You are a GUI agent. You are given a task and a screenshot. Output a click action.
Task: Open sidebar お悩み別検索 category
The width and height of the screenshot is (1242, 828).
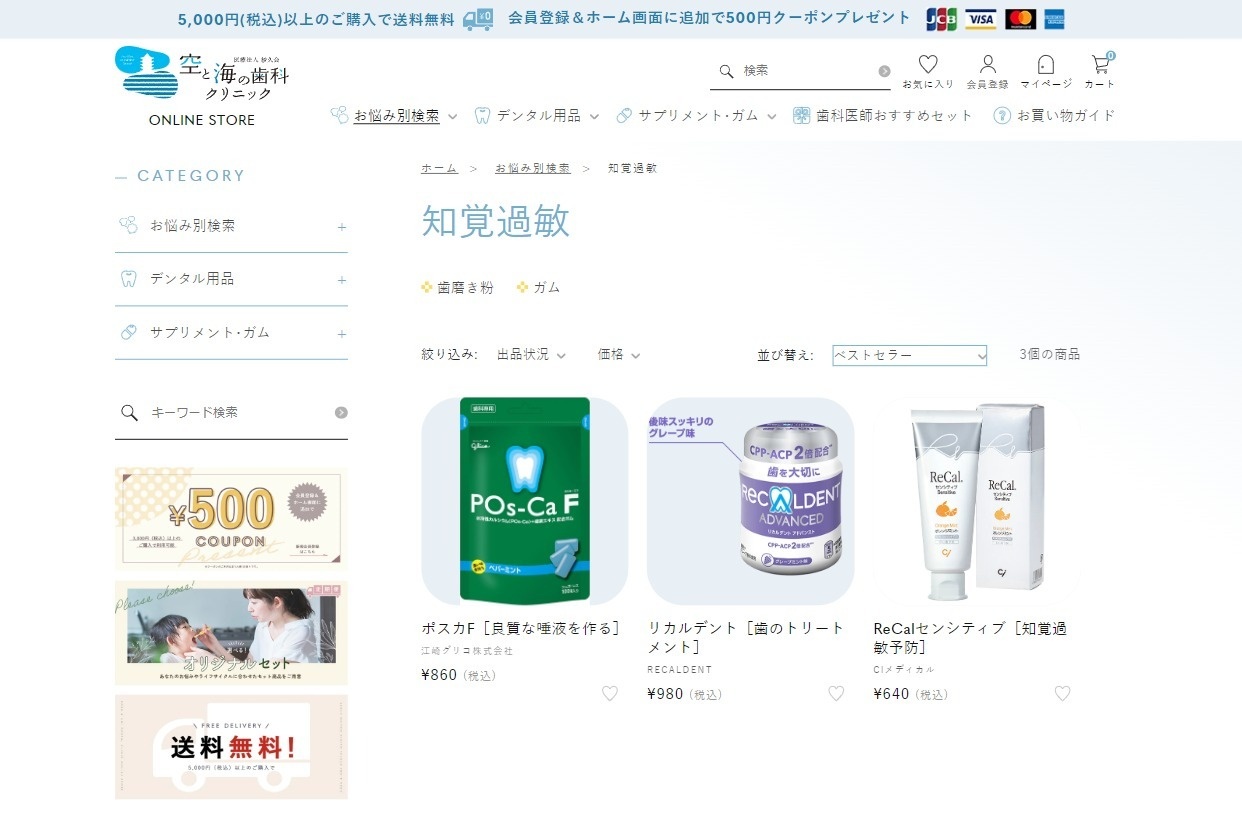tap(193, 225)
